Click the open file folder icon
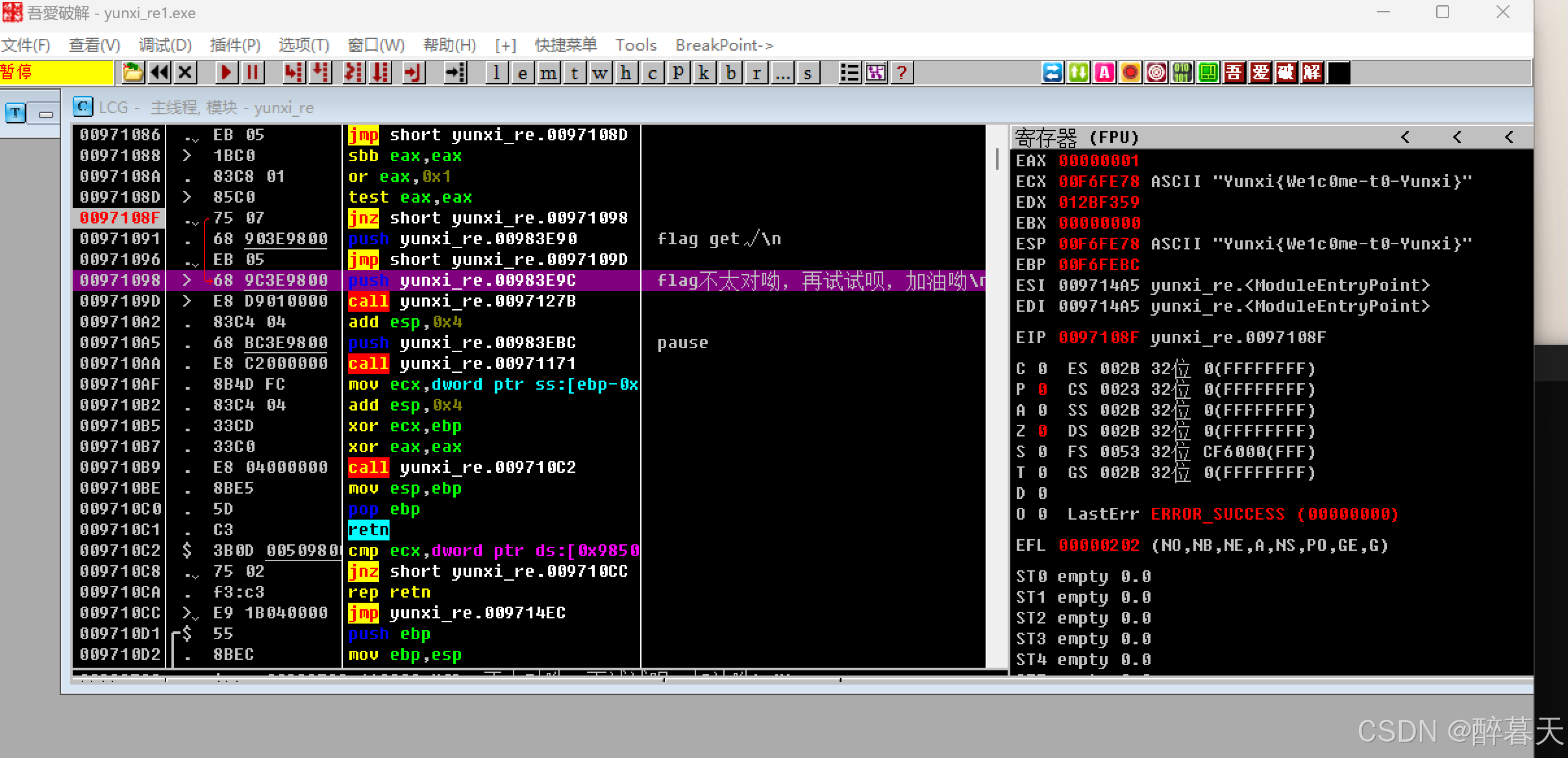 (x=133, y=72)
